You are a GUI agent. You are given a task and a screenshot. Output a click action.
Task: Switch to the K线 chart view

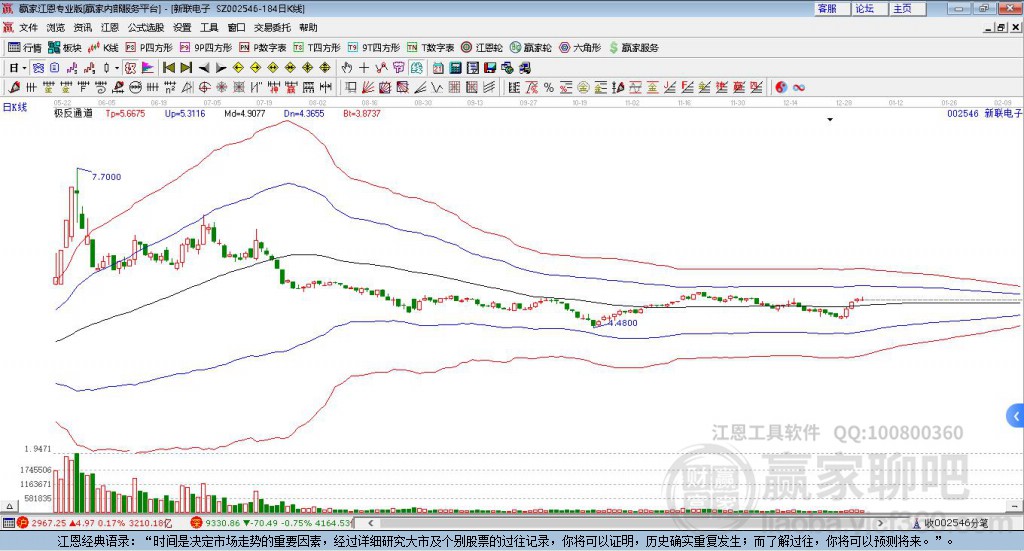103,48
